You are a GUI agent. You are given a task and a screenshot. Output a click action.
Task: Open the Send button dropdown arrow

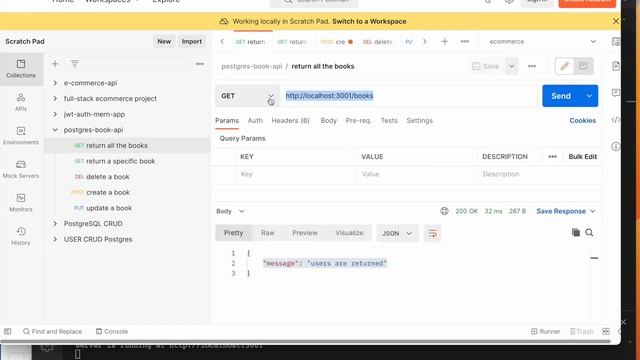(589, 96)
